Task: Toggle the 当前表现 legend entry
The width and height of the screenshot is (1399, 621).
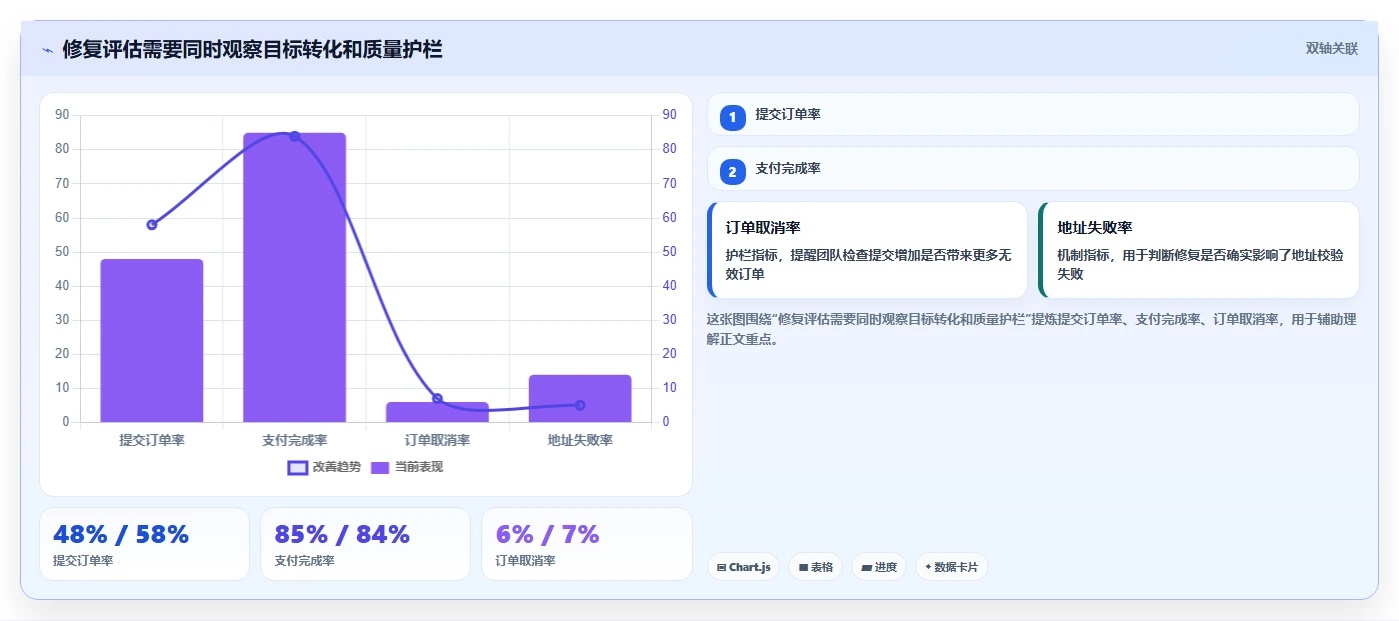Action: click(406, 467)
